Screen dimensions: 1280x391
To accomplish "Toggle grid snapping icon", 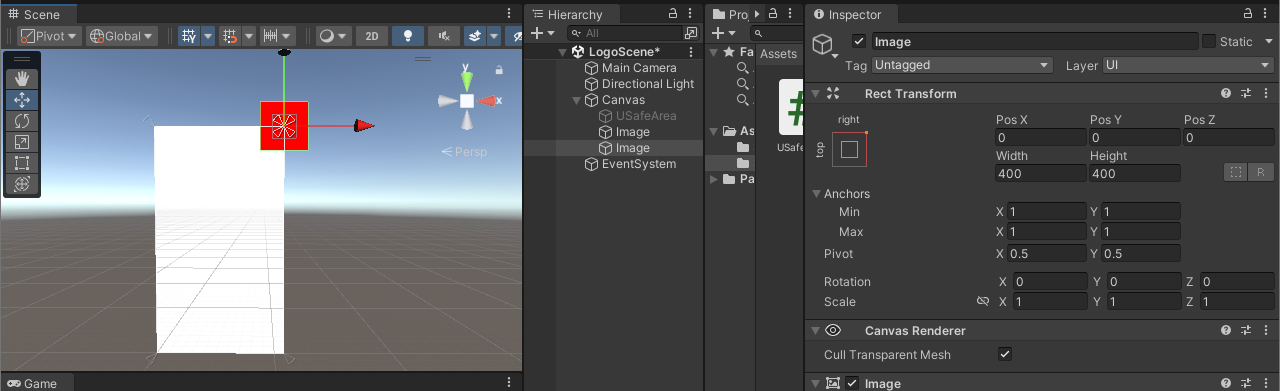I will coord(229,36).
